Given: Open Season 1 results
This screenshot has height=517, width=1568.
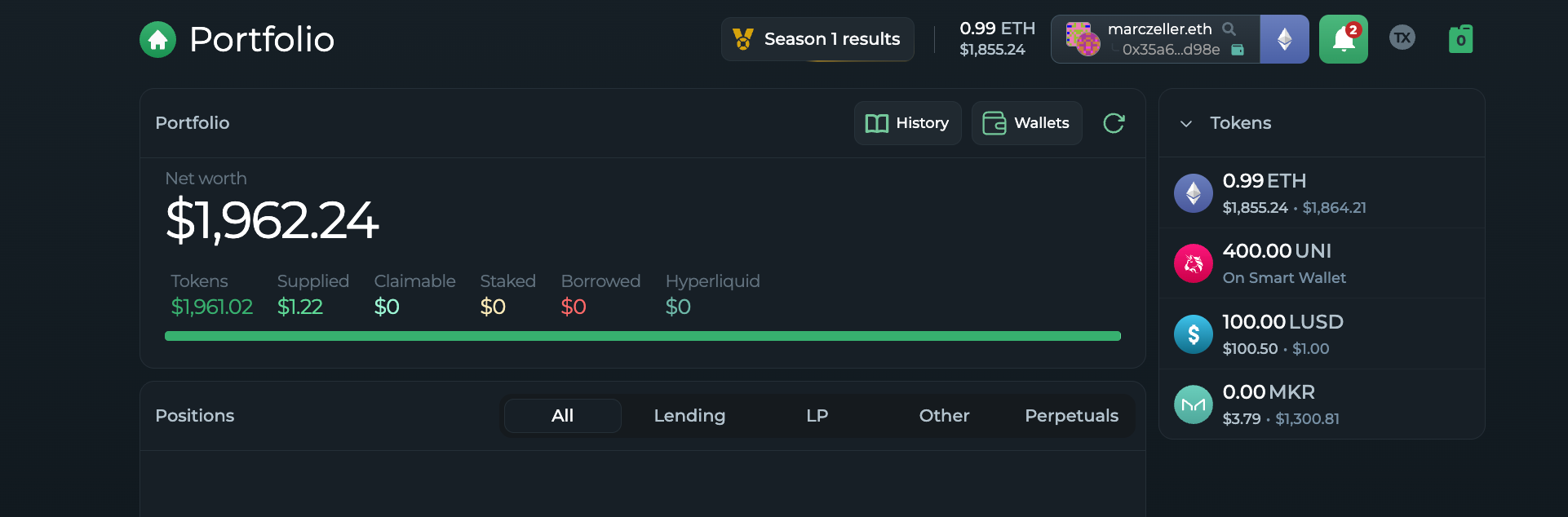Looking at the screenshot, I should pos(817,39).
